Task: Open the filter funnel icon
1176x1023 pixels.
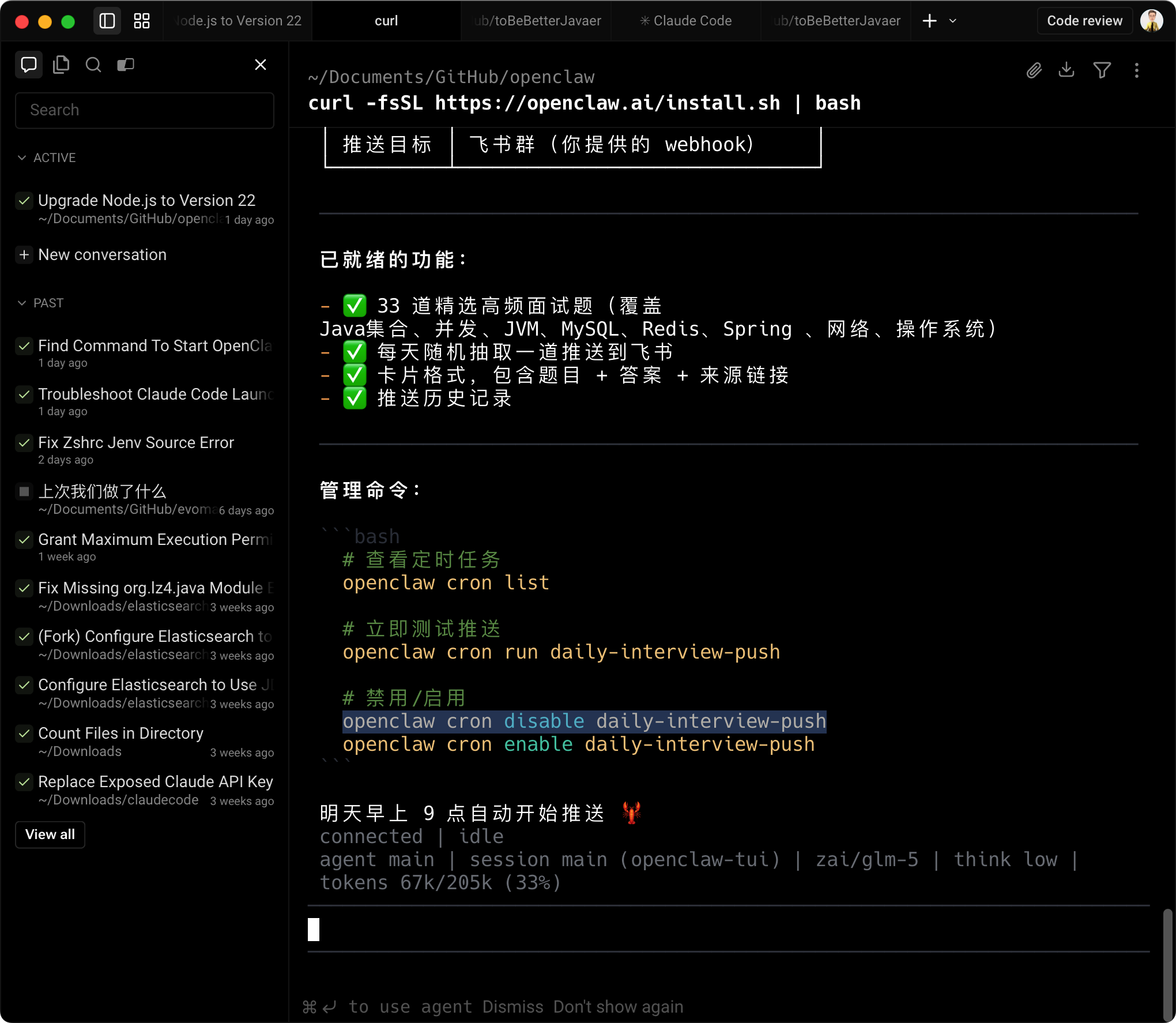Action: coord(1102,70)
